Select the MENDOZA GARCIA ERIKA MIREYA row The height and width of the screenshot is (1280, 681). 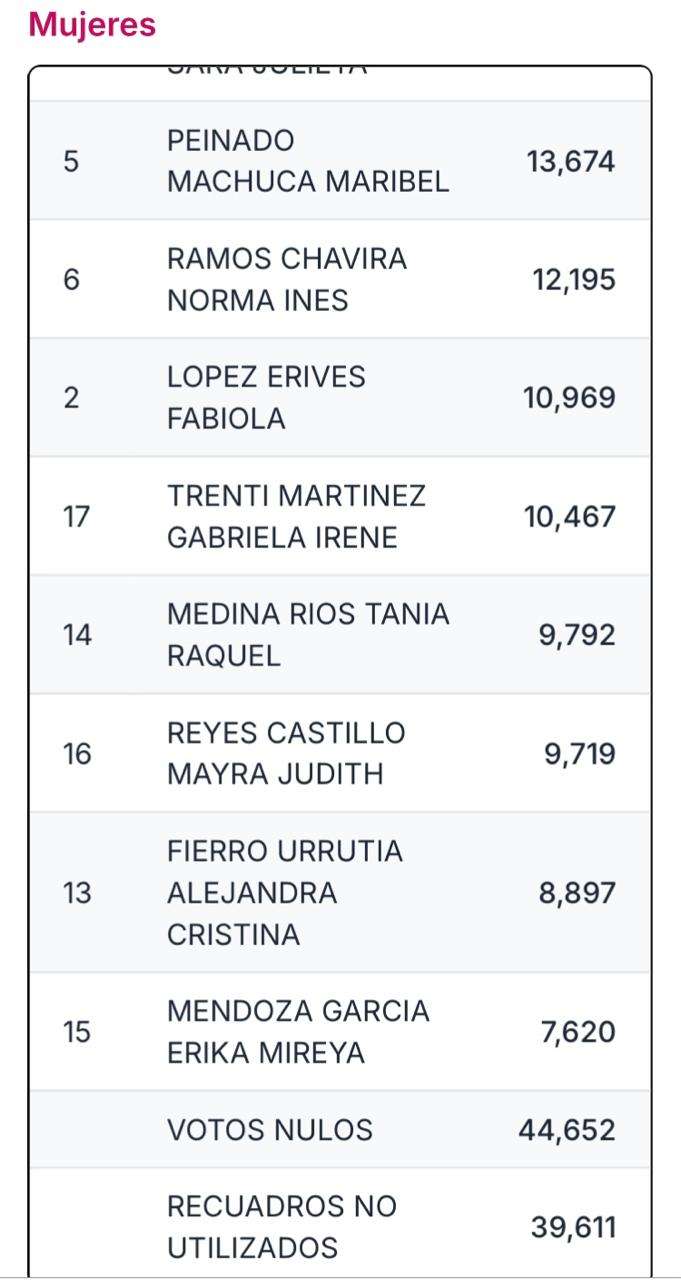click(297, 1032)
